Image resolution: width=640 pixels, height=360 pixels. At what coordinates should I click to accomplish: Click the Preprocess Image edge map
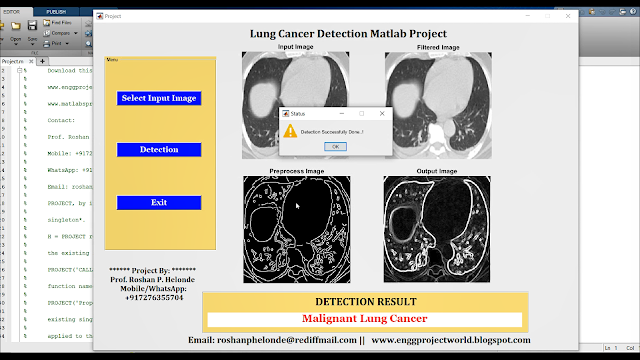[297, 229]
